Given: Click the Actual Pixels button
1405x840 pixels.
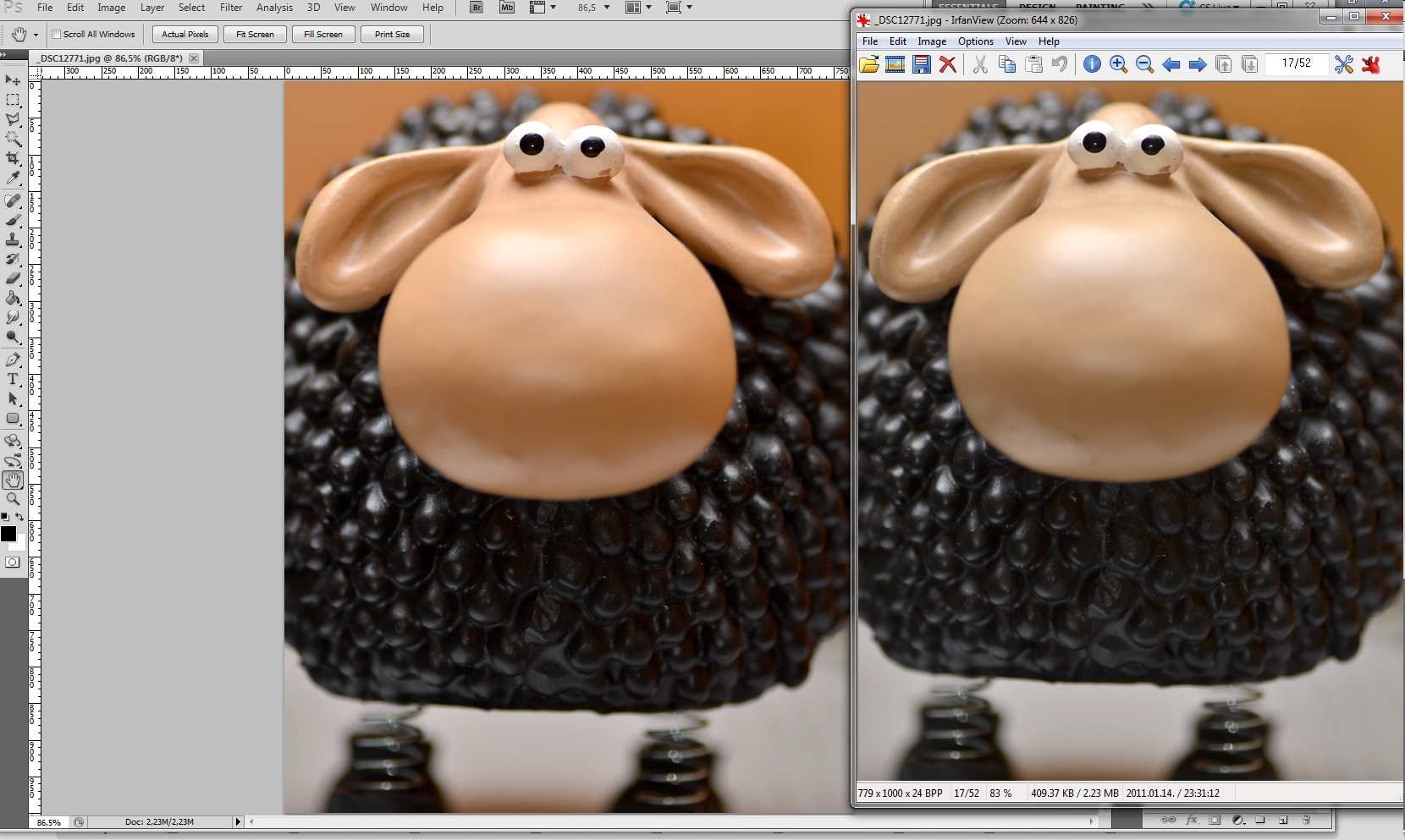Looking at the screenshot, I should [x=185, y=35].
